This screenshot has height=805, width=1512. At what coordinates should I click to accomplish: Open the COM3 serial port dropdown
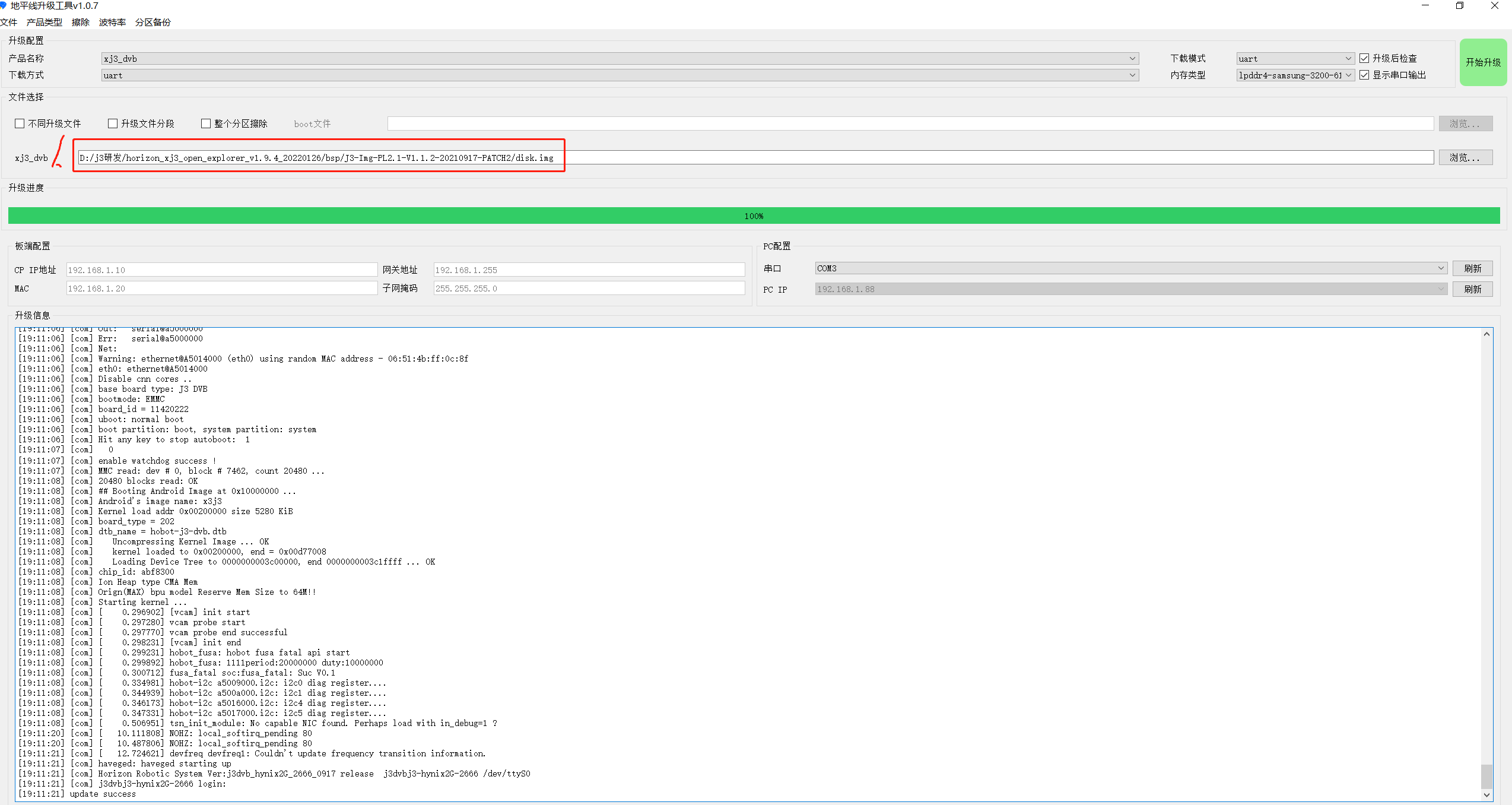[x=1441, y=268]
